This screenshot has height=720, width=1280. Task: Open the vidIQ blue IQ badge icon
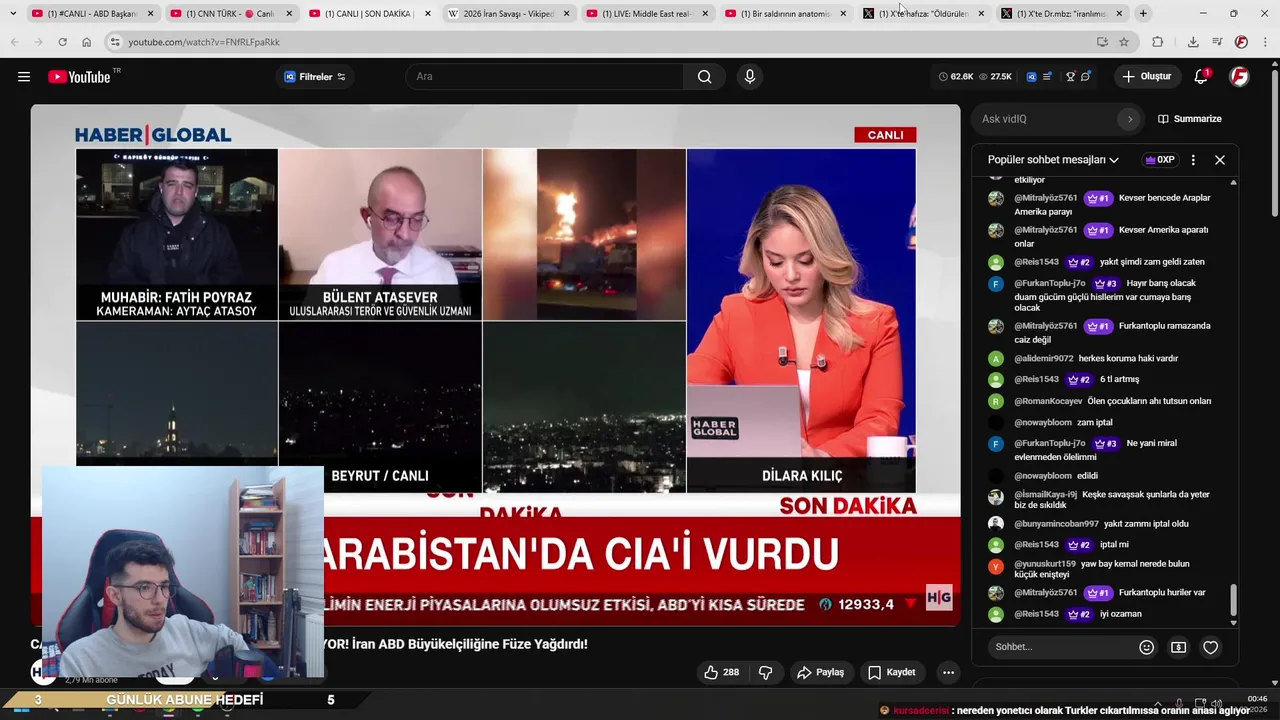coord(1031,77)
